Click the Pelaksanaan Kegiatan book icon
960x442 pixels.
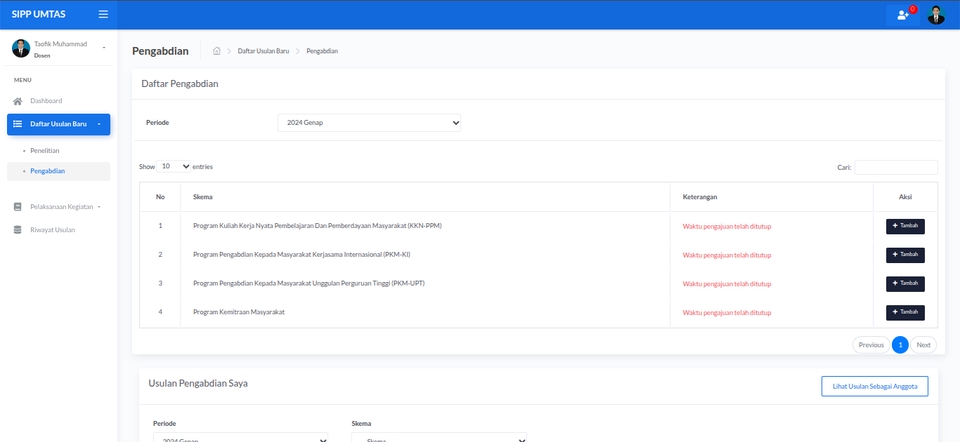(17, 207)
